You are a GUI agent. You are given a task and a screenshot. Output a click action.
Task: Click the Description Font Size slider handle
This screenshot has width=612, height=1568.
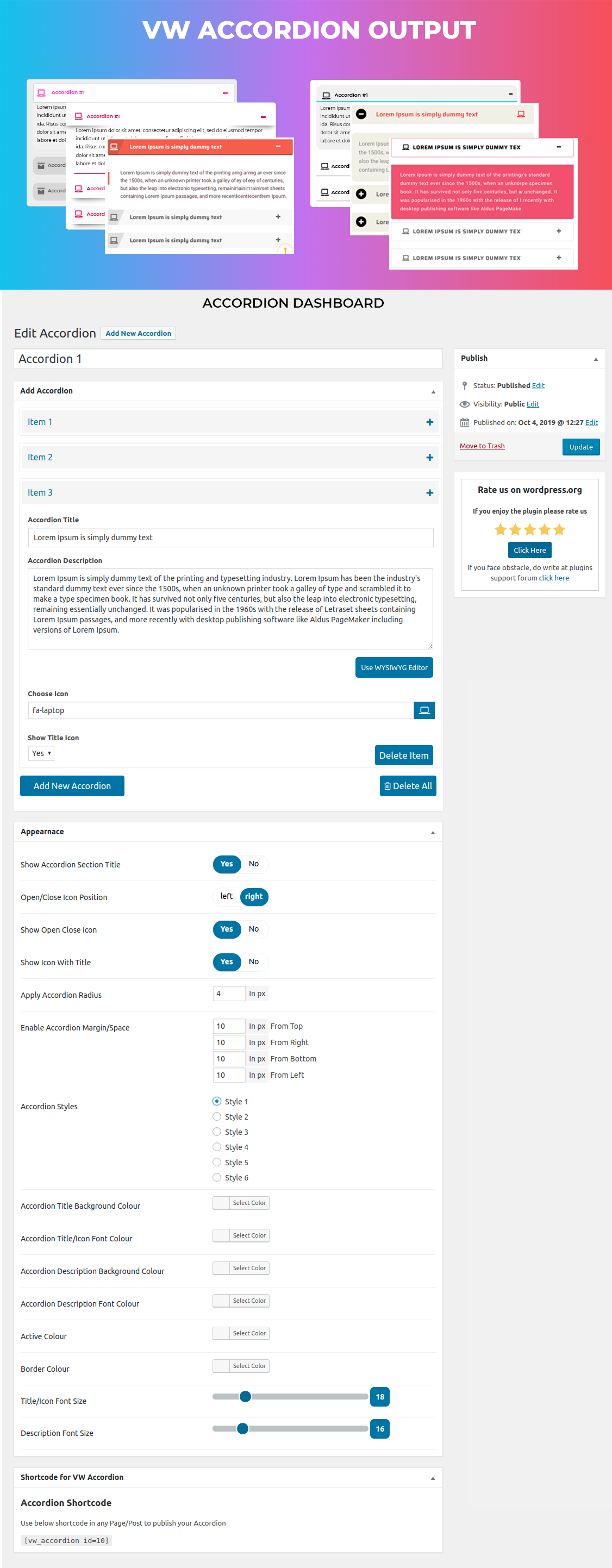tap(242, 1428)
